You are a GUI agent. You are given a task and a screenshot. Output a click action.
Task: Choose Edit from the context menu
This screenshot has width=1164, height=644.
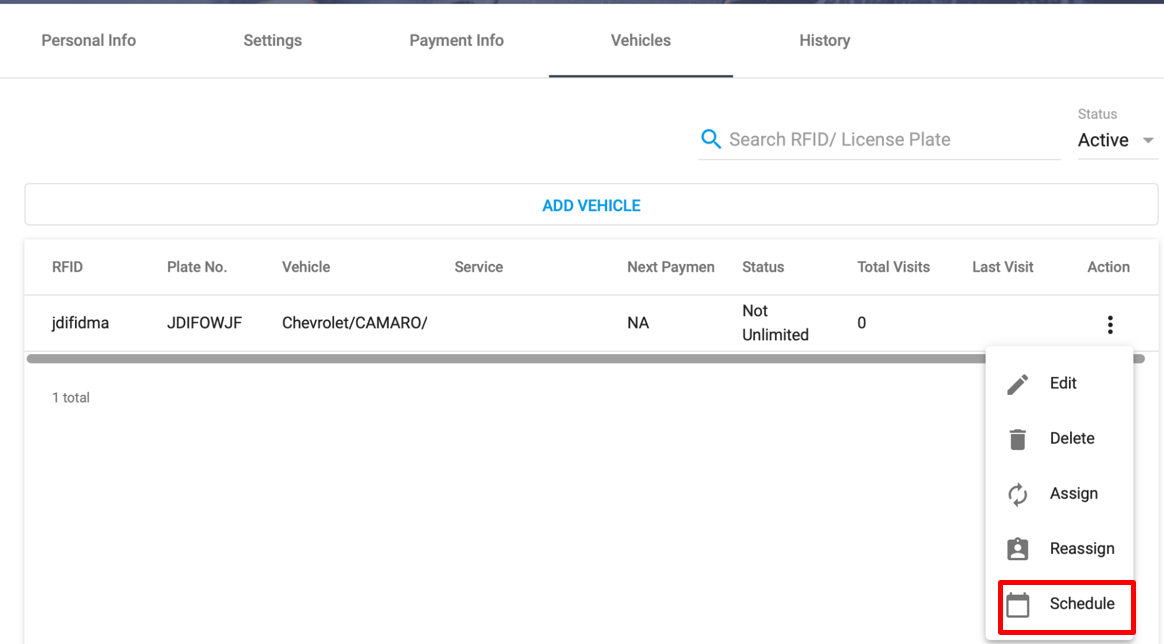tap(1063, 383)
